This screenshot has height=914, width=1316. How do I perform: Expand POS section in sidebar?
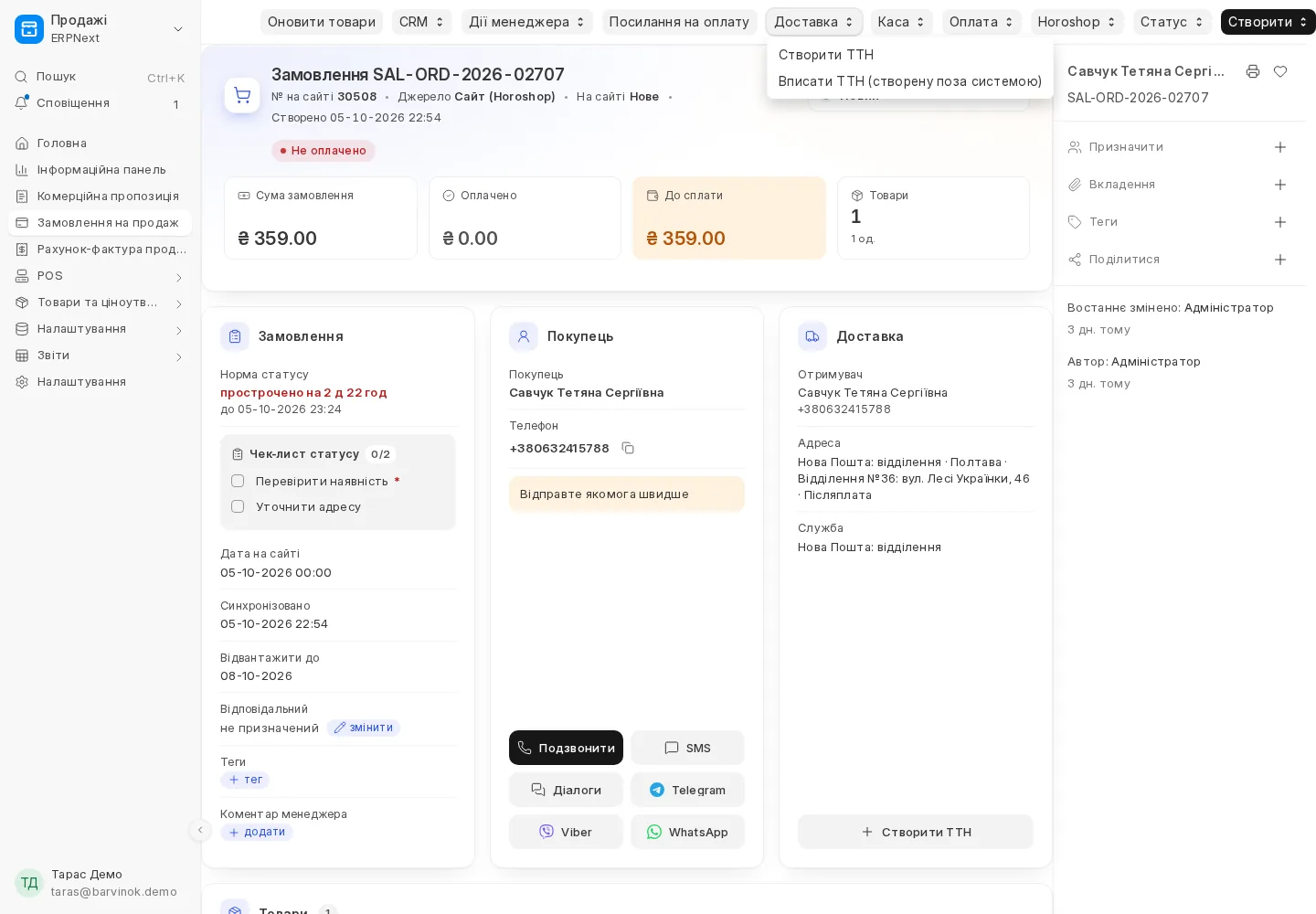pyautogui.click(x=100, y=276)
